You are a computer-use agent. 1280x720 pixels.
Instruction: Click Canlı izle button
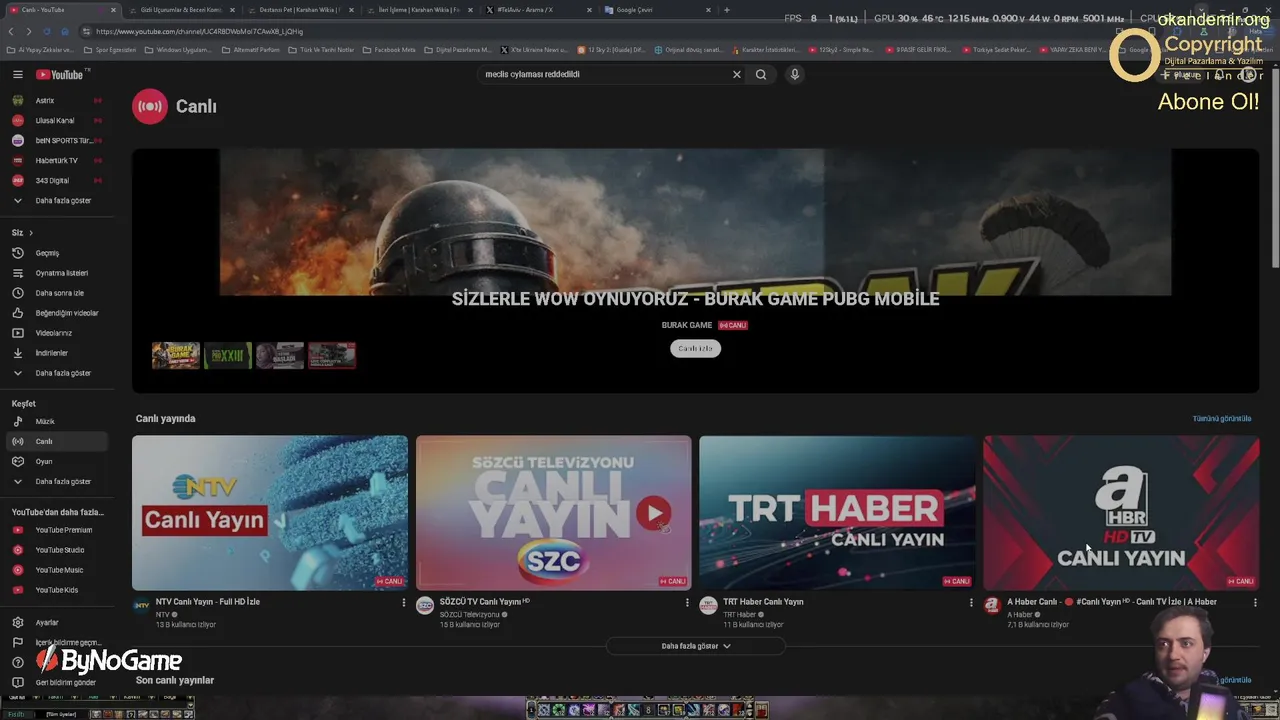tap(695, 348)
